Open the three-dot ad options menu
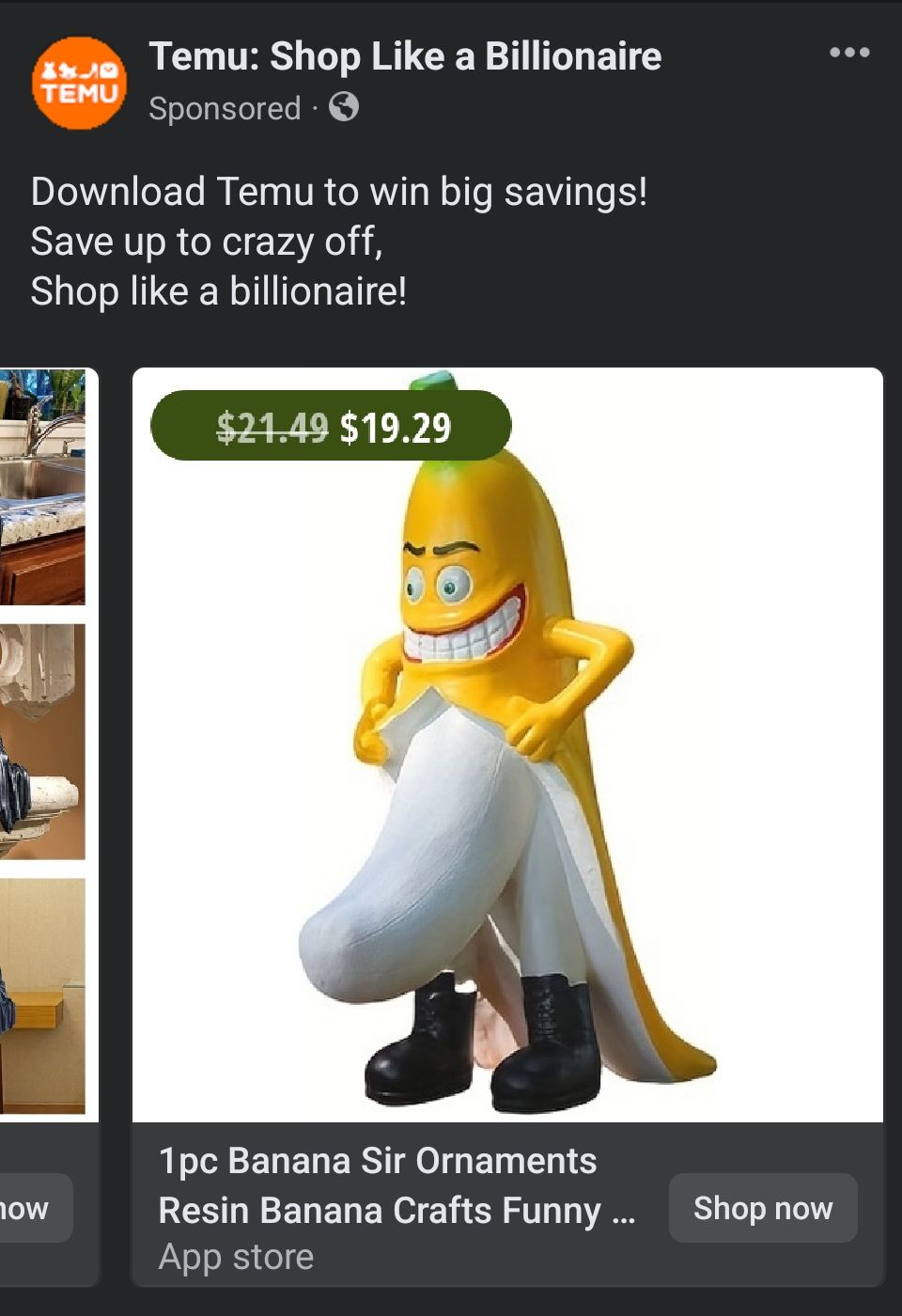 tap(848, 53)
